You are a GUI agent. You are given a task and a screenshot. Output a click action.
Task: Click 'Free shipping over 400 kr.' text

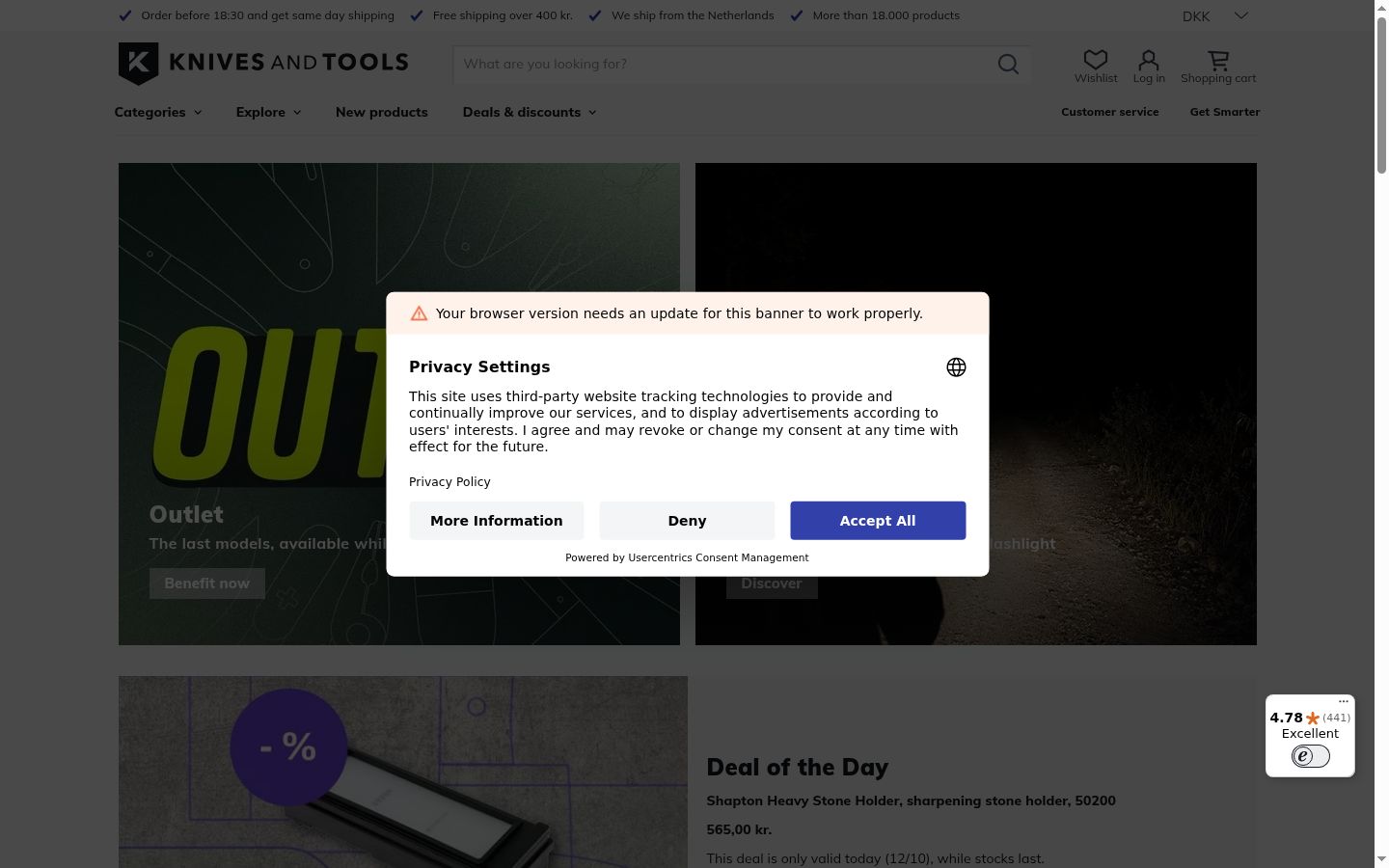coord(503,15)
